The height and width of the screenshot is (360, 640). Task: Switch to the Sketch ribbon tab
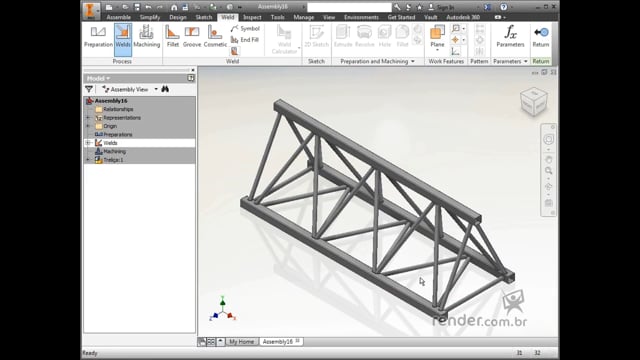point(204,17)
